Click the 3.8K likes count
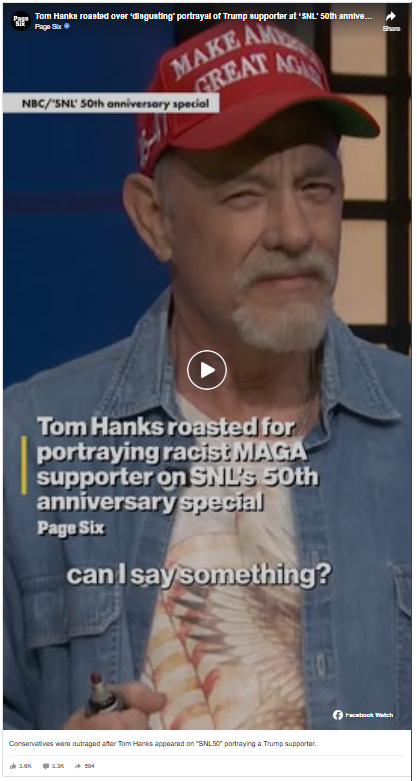The width and height of the screenshot is (417, 781). 25,766
